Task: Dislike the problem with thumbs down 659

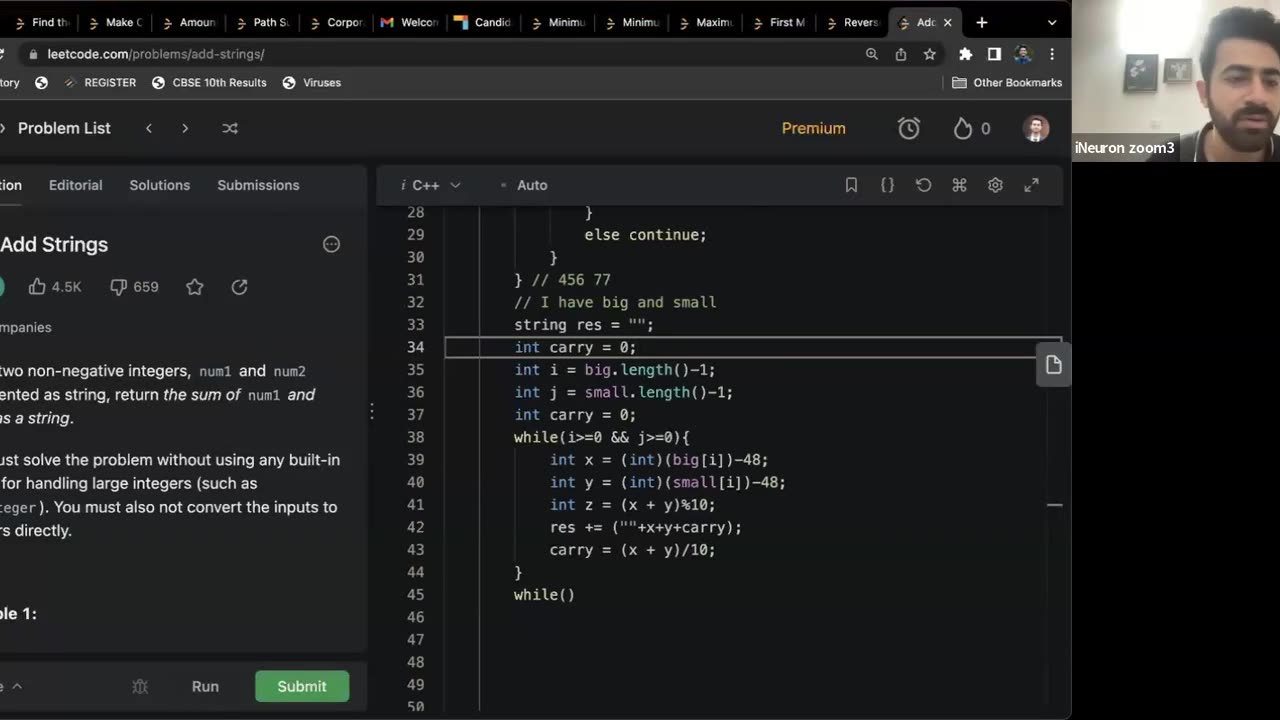Action: (134, 287)
